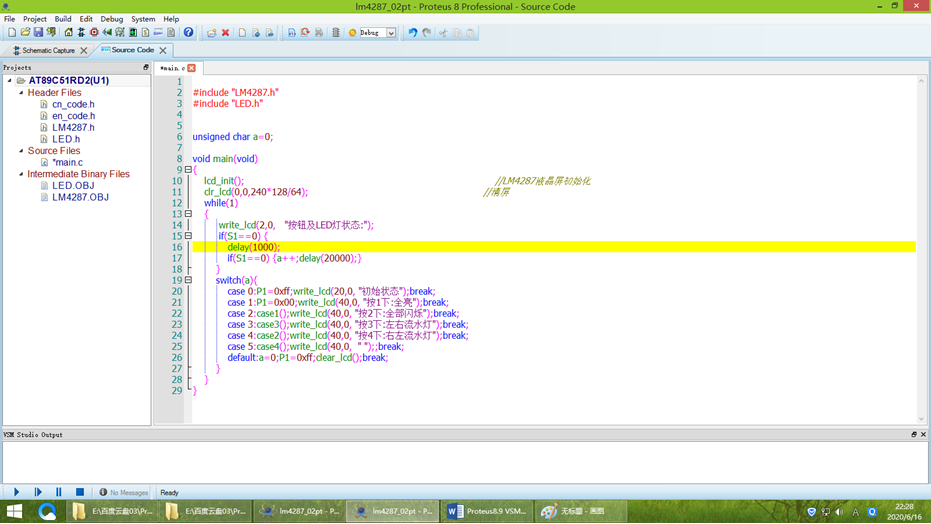This screenshot has height=524, width=931.
Task: Open the Debug configuration dropdown
Action: point(391,33)
